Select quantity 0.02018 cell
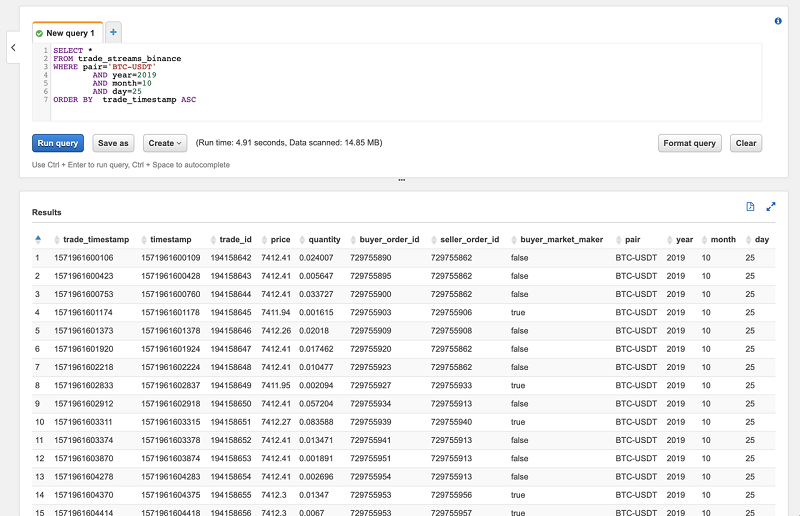This screenshot has height=516, width=800. click(314, 331)
